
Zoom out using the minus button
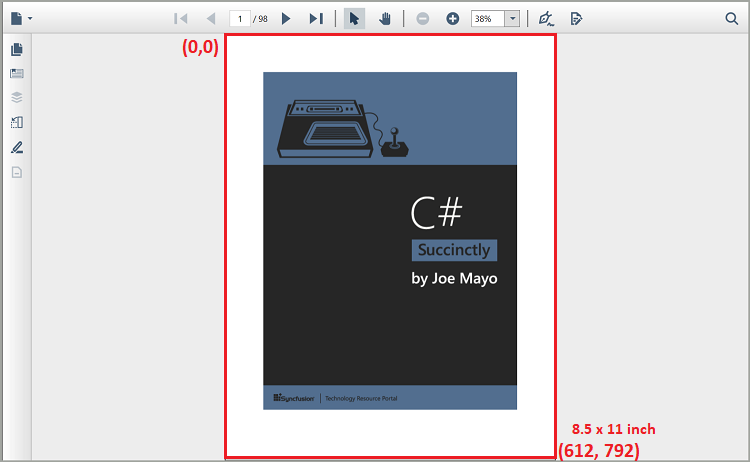[x=423, y=18]
